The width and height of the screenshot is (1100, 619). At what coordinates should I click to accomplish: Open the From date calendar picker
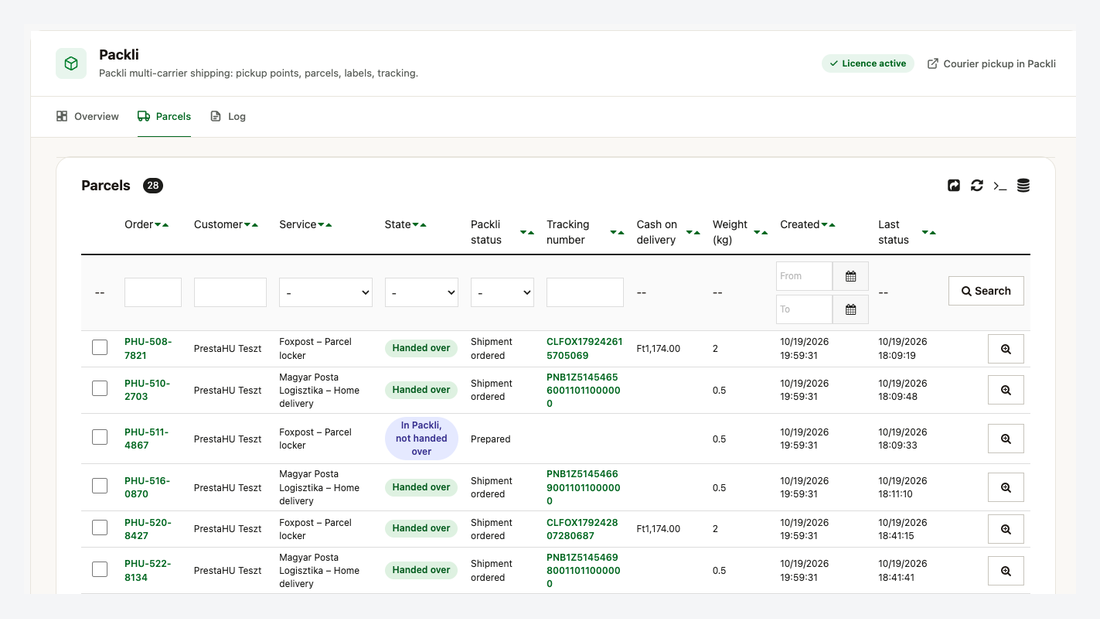(850, 276)
